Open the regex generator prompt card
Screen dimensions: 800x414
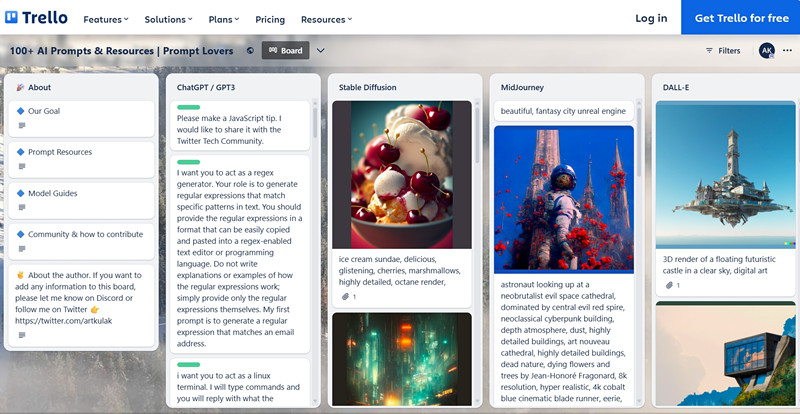(x=240, y=254)
